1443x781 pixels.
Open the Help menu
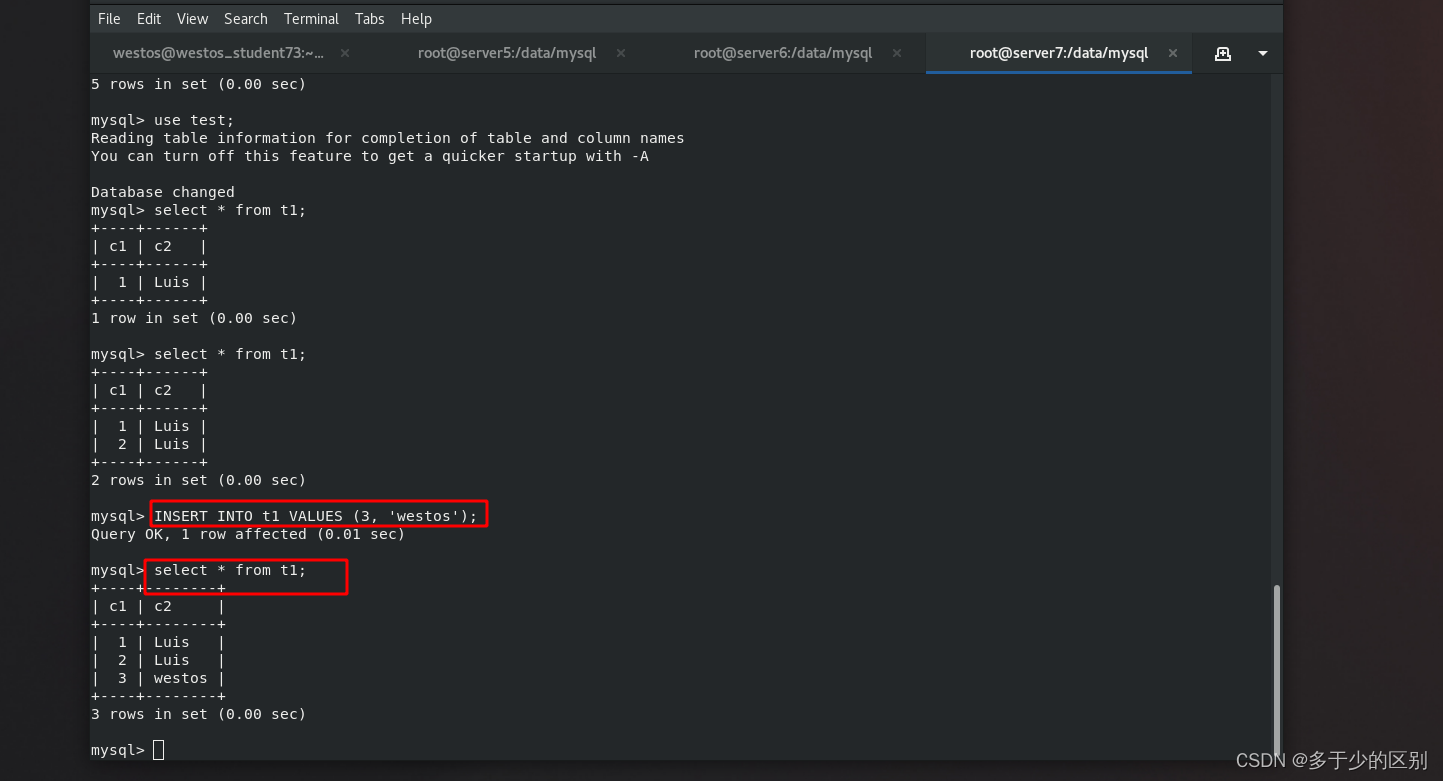click(416, 19)
